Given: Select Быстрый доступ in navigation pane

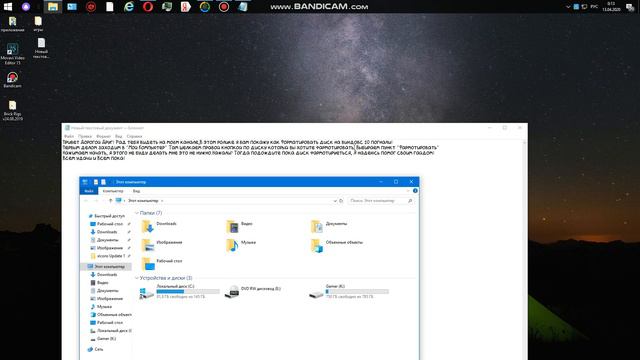Looking at the screenshot, I should (106, 216).
